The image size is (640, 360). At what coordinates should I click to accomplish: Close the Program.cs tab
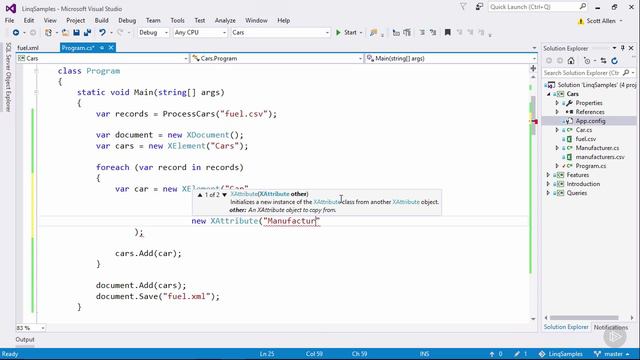[x=111, y=48]
